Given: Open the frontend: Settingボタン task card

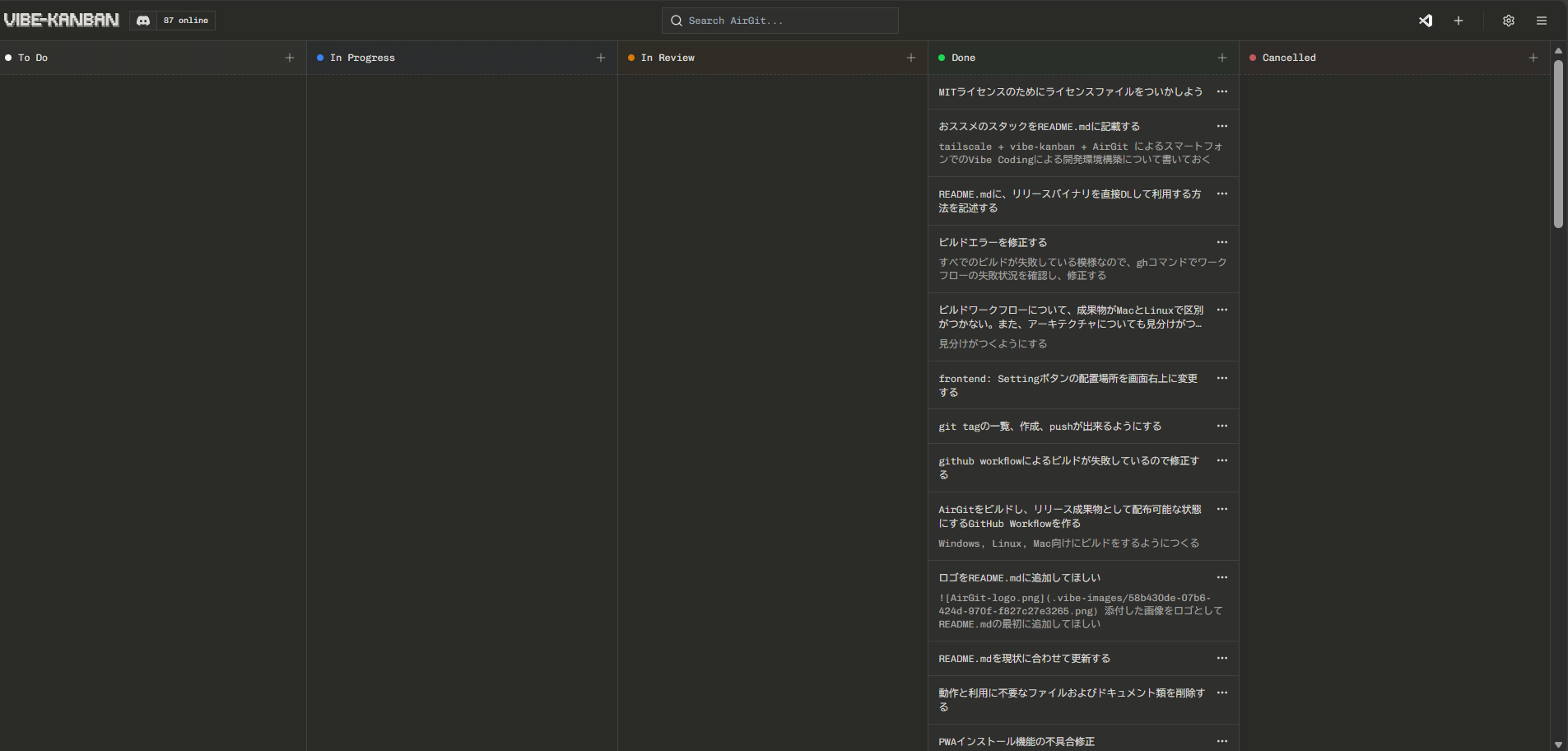Looking at the screenshot, I should [x=1068, y=385].
